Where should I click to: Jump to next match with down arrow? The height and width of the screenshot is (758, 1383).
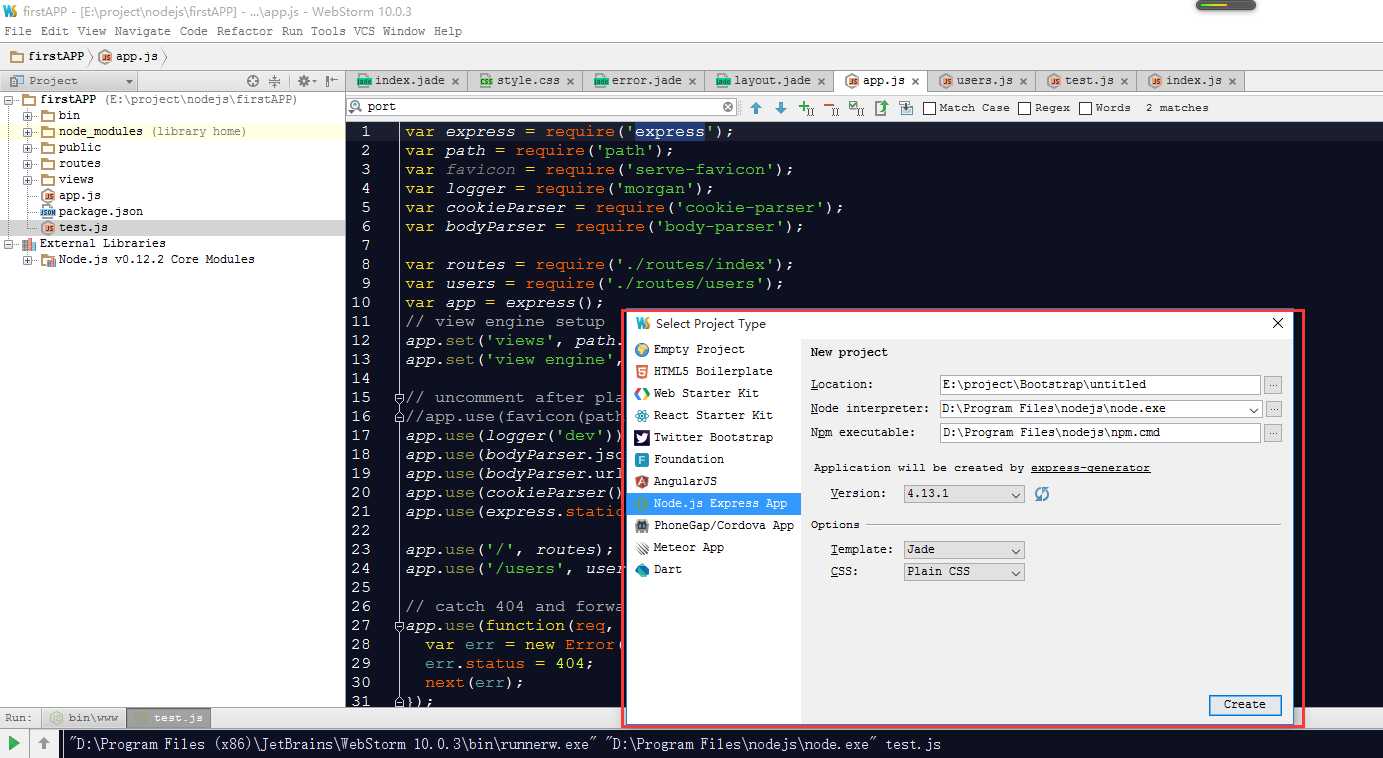pyautogui.click(x=781, y=108)
